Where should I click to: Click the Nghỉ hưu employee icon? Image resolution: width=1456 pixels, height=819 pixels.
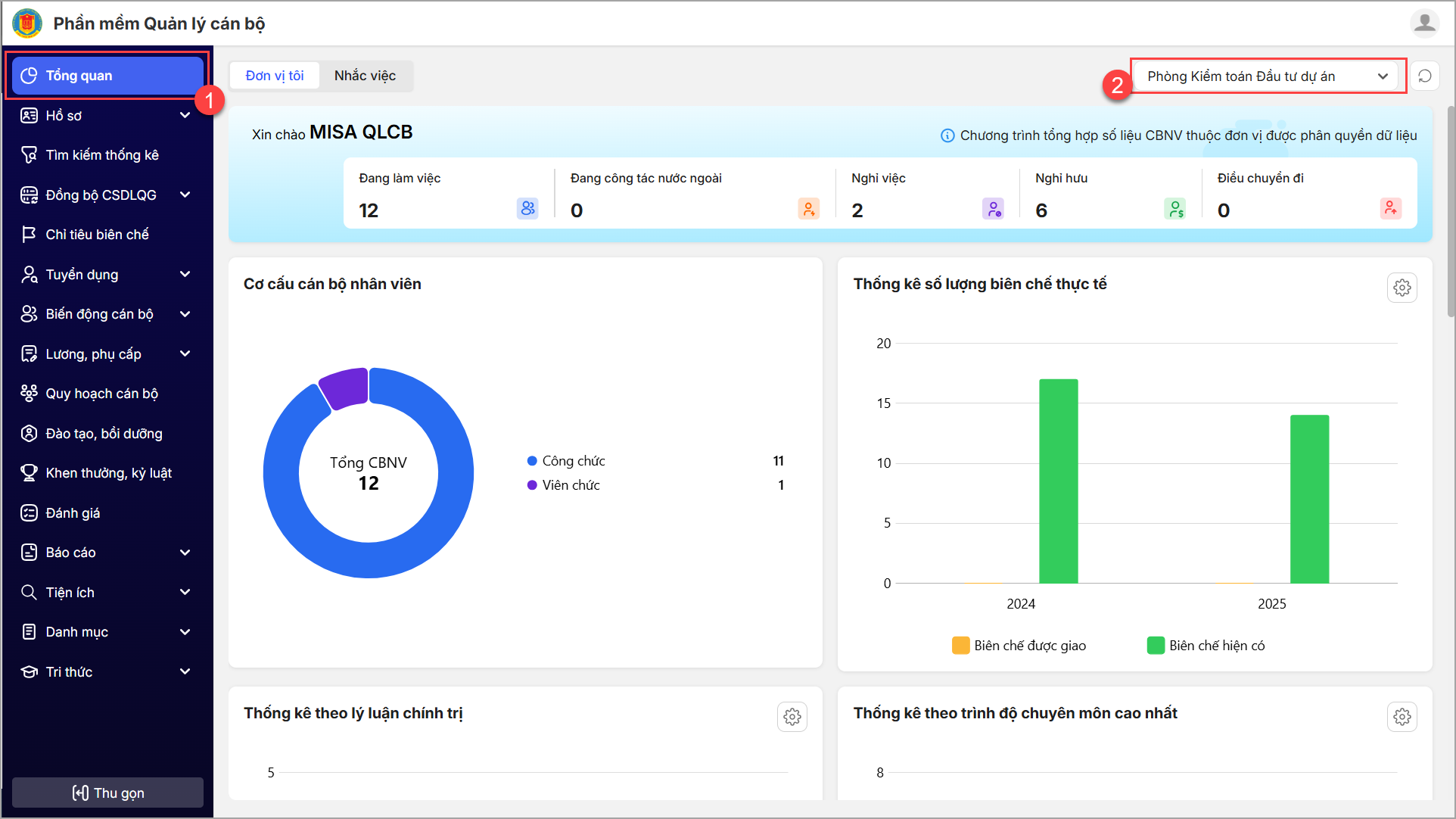1174,209
